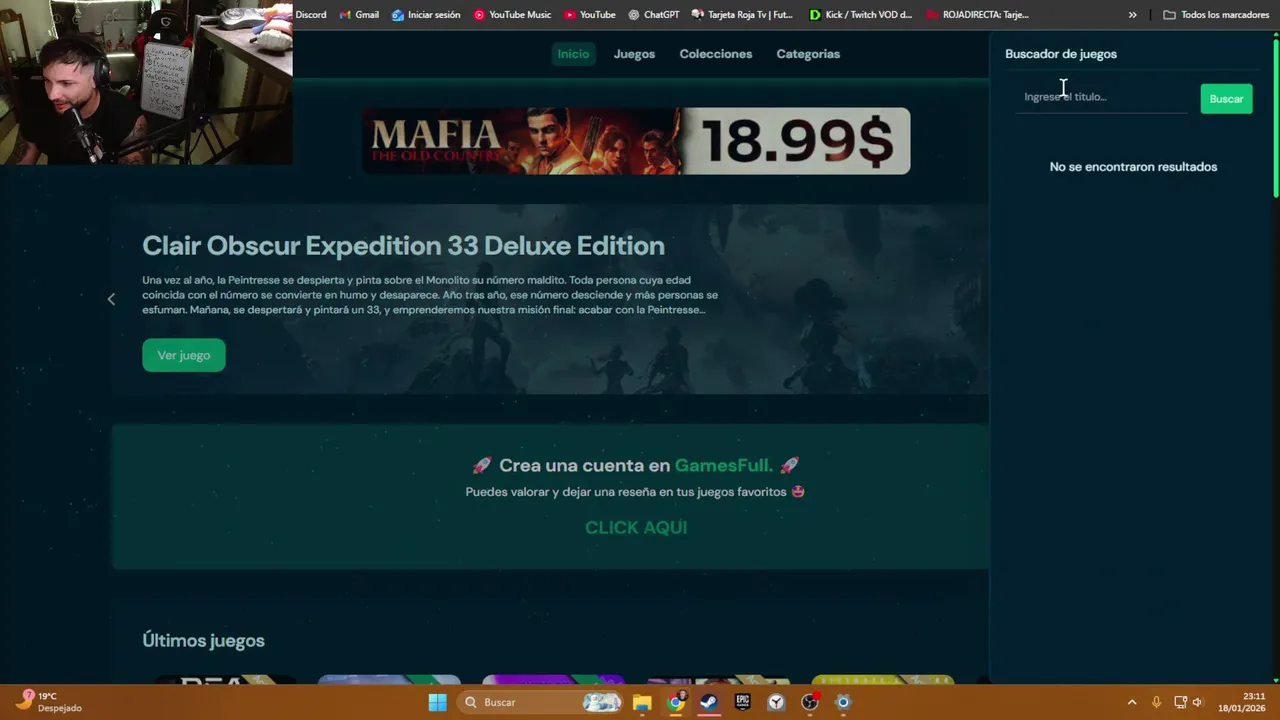The width and height of the screenshot is (1280, 720).
Task: Click the CLICK AQUI link
Action: [636, 528]
